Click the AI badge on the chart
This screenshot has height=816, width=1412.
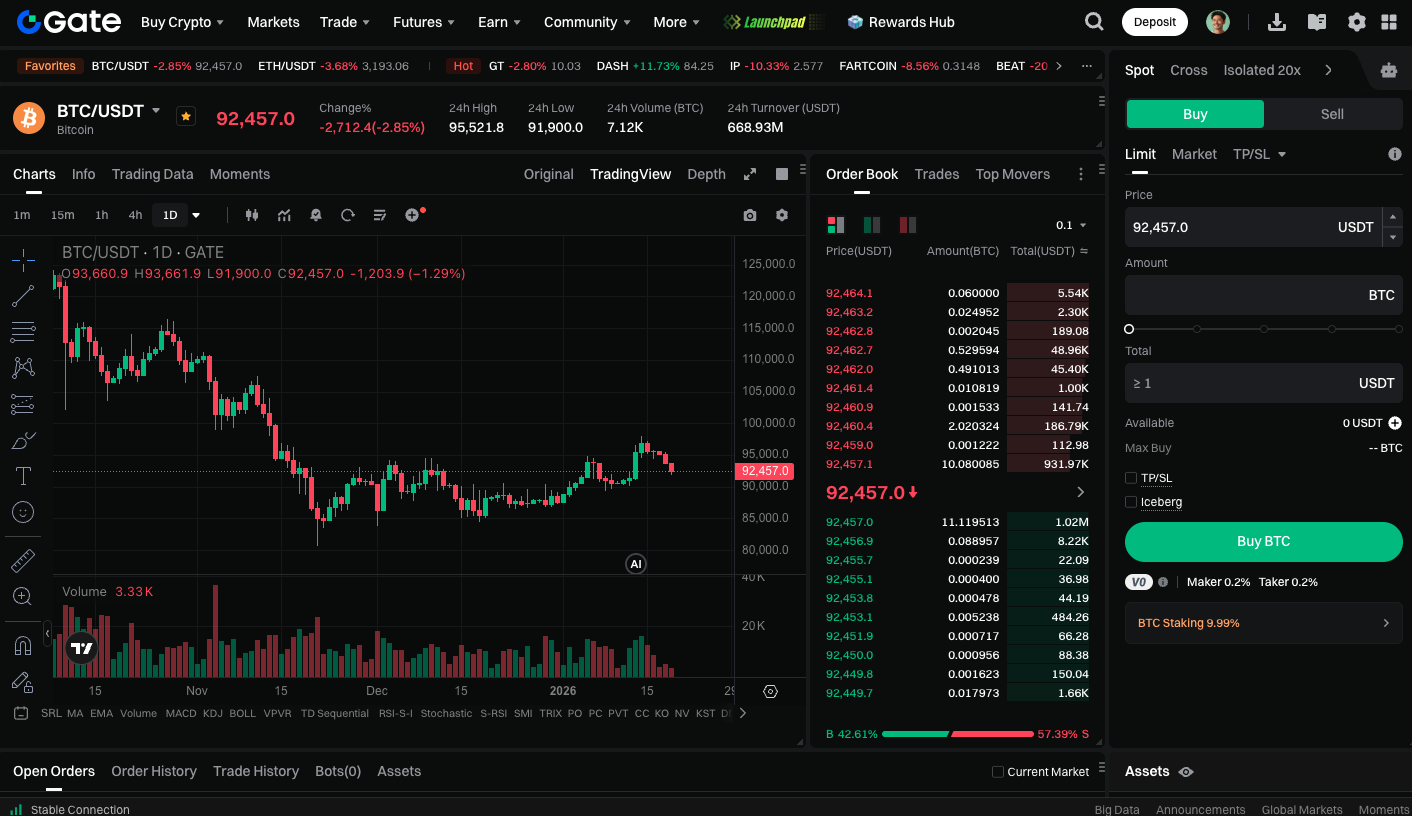(635, 564)
